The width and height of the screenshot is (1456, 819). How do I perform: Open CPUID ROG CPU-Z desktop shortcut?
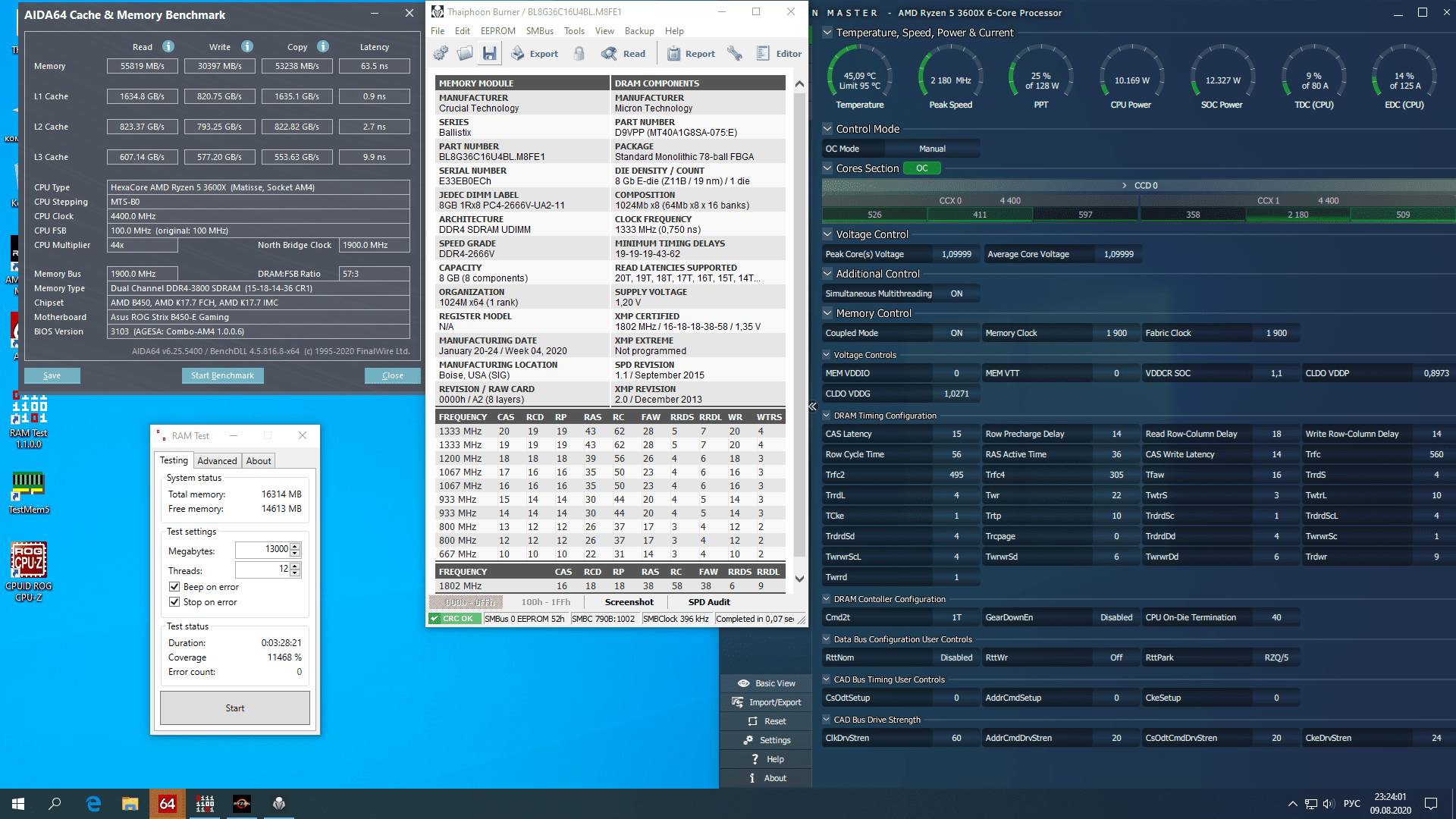[x=29, y=572]
